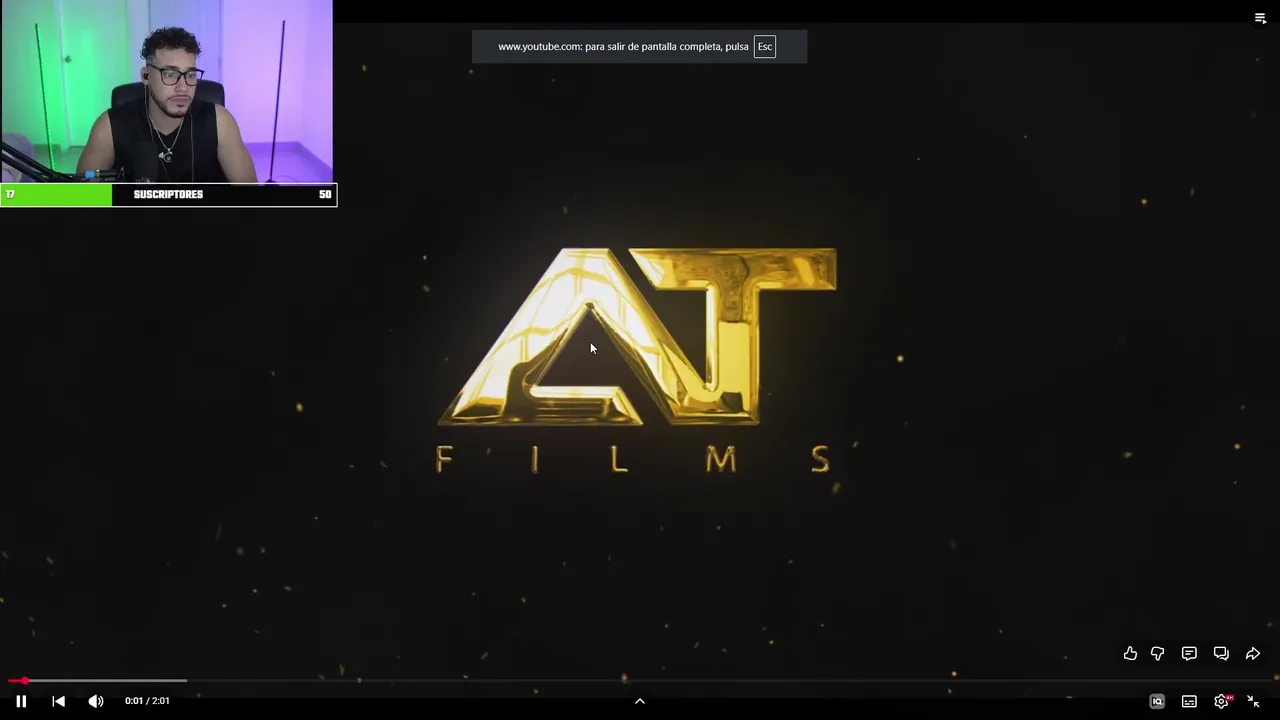Click the green subscriber count 17

pos(10,194)
